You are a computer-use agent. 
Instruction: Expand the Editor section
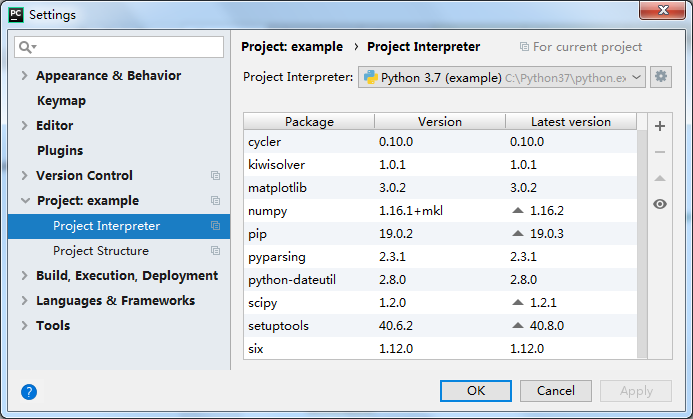[x=24, y=126]
